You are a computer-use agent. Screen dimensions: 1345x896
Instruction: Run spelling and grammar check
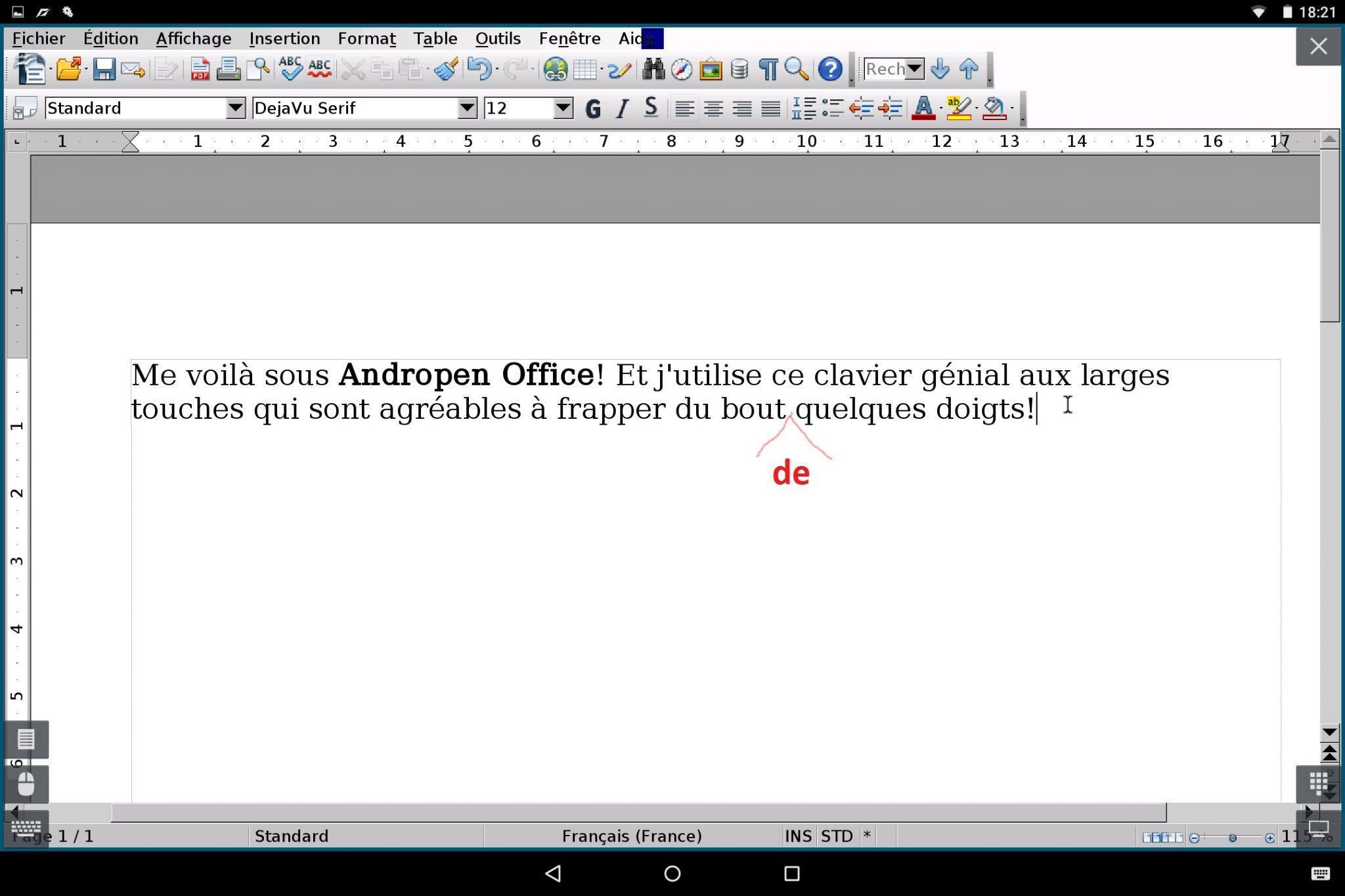click(x=290, y=69)
